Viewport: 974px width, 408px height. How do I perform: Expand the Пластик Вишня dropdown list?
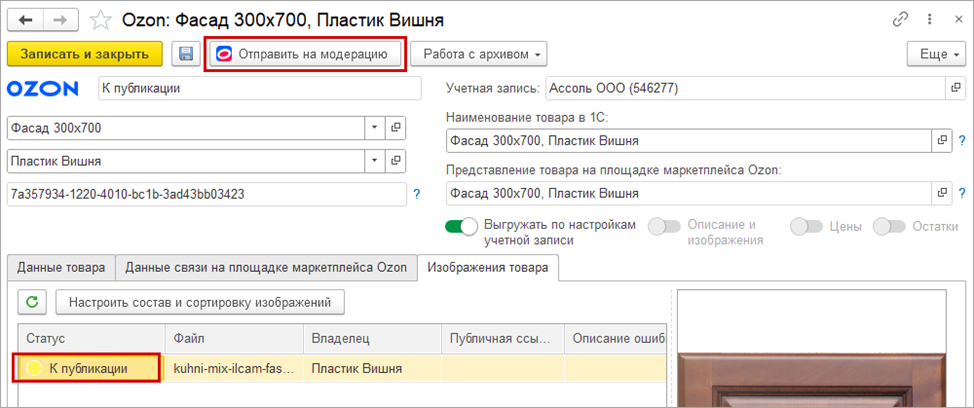pos(374,160)
